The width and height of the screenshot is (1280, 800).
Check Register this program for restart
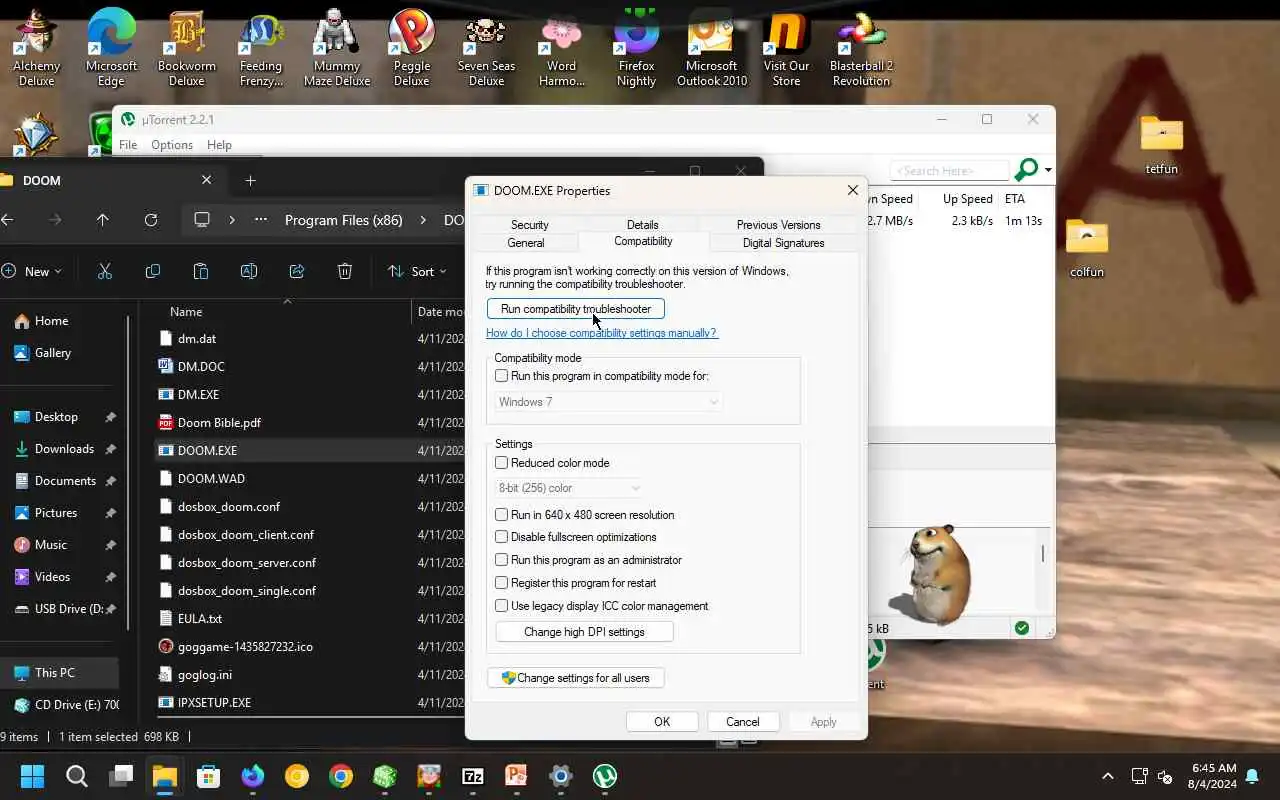[502, 583]
